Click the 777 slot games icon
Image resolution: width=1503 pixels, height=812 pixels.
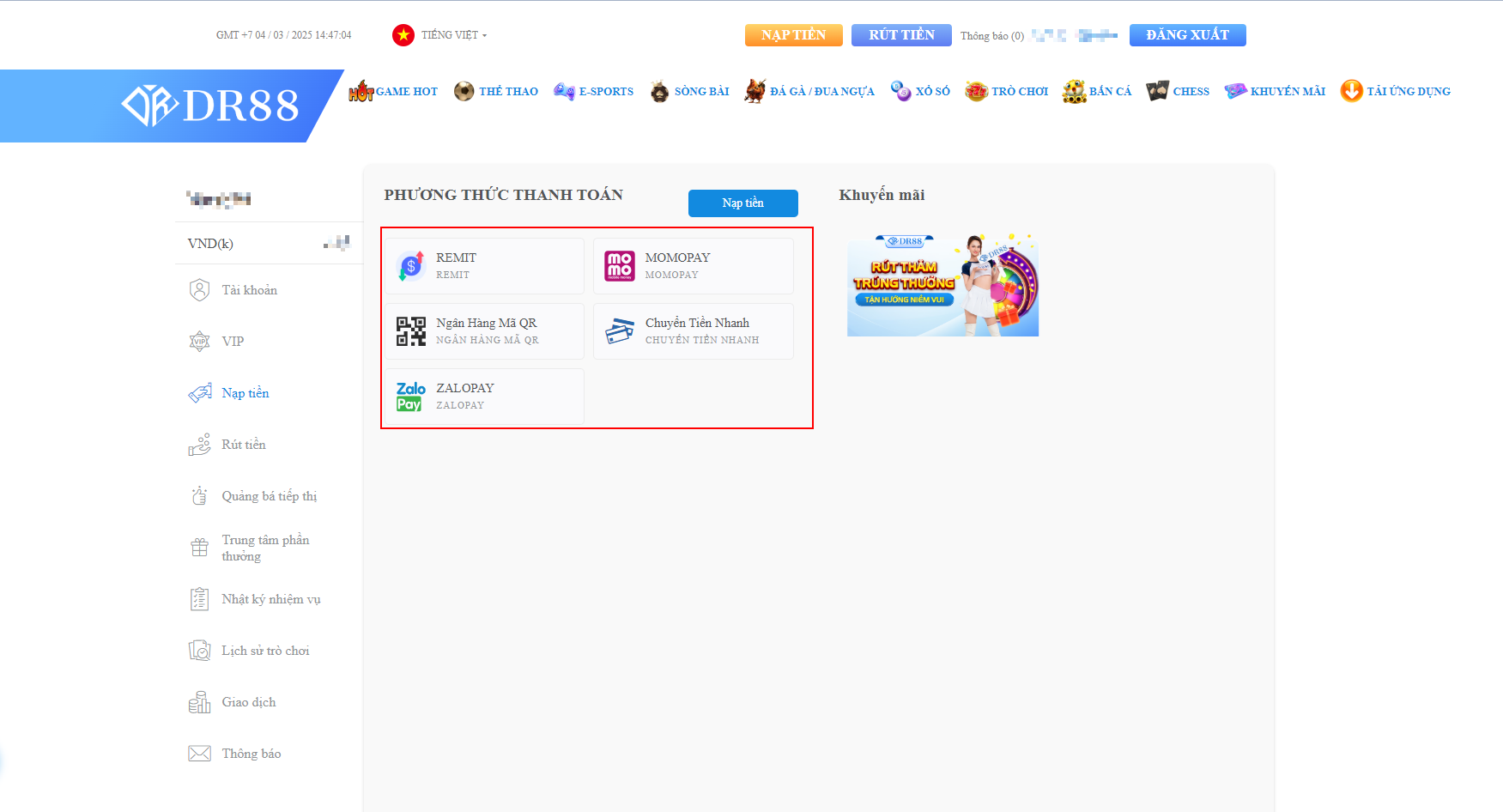977,91
